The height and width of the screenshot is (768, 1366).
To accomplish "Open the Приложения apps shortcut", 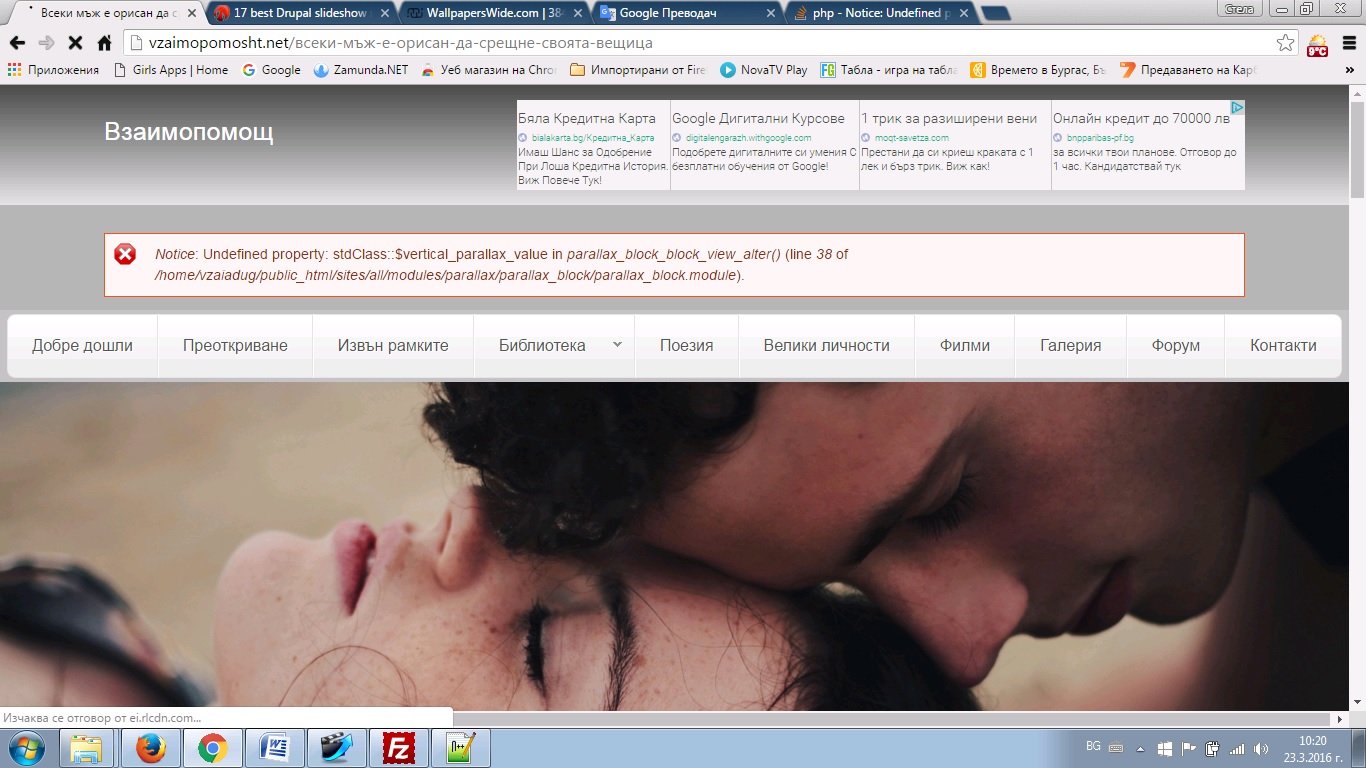I will (x=54, y=70).
